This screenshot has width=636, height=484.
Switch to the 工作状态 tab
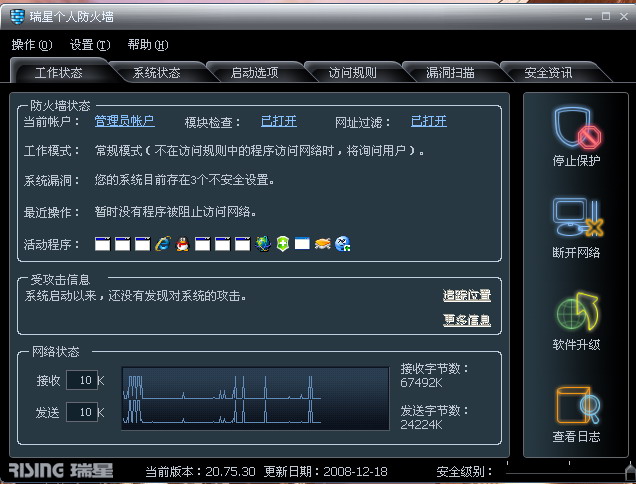point(59,72)
